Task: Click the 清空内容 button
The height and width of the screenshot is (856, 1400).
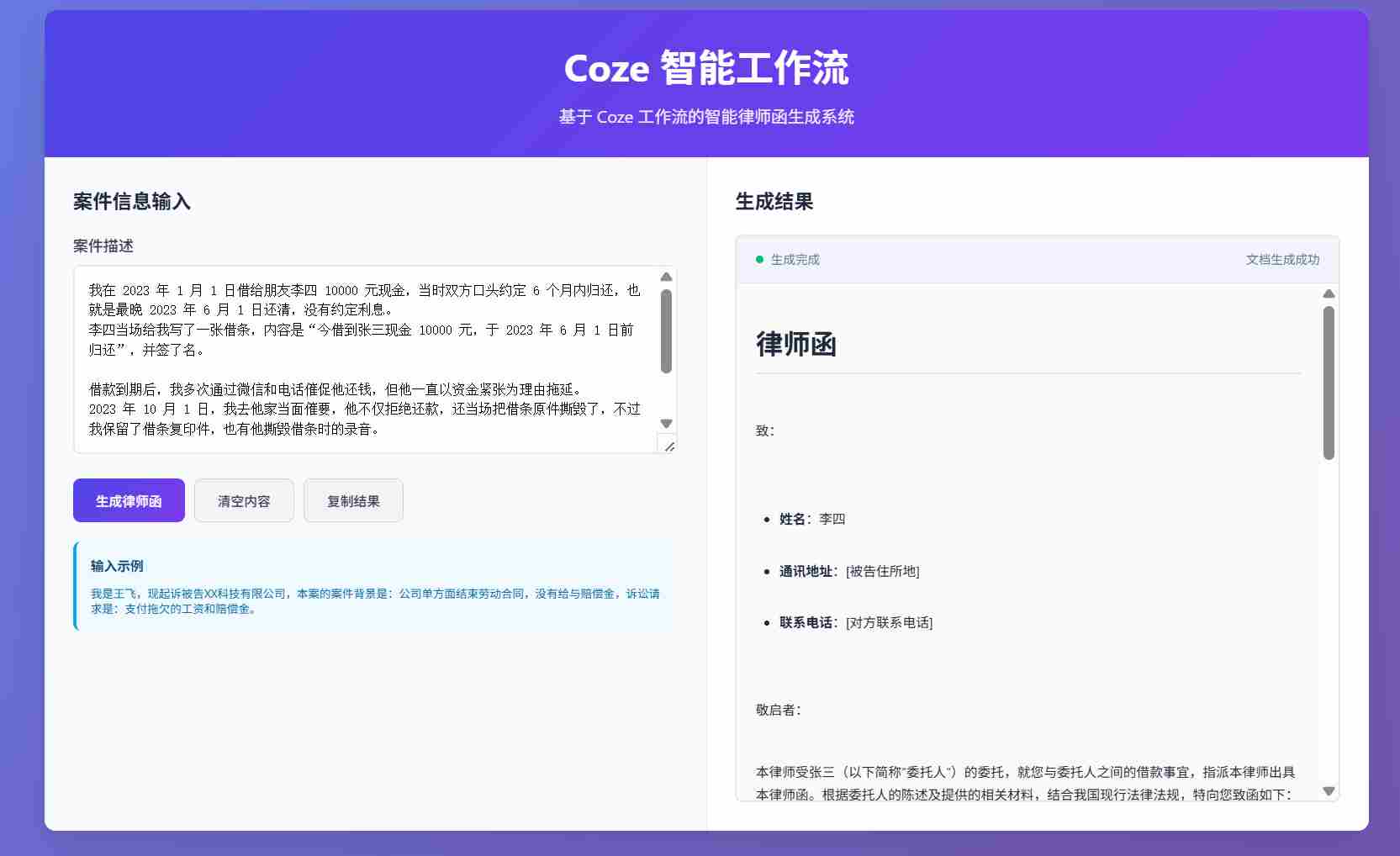Action: click(244, 500)
